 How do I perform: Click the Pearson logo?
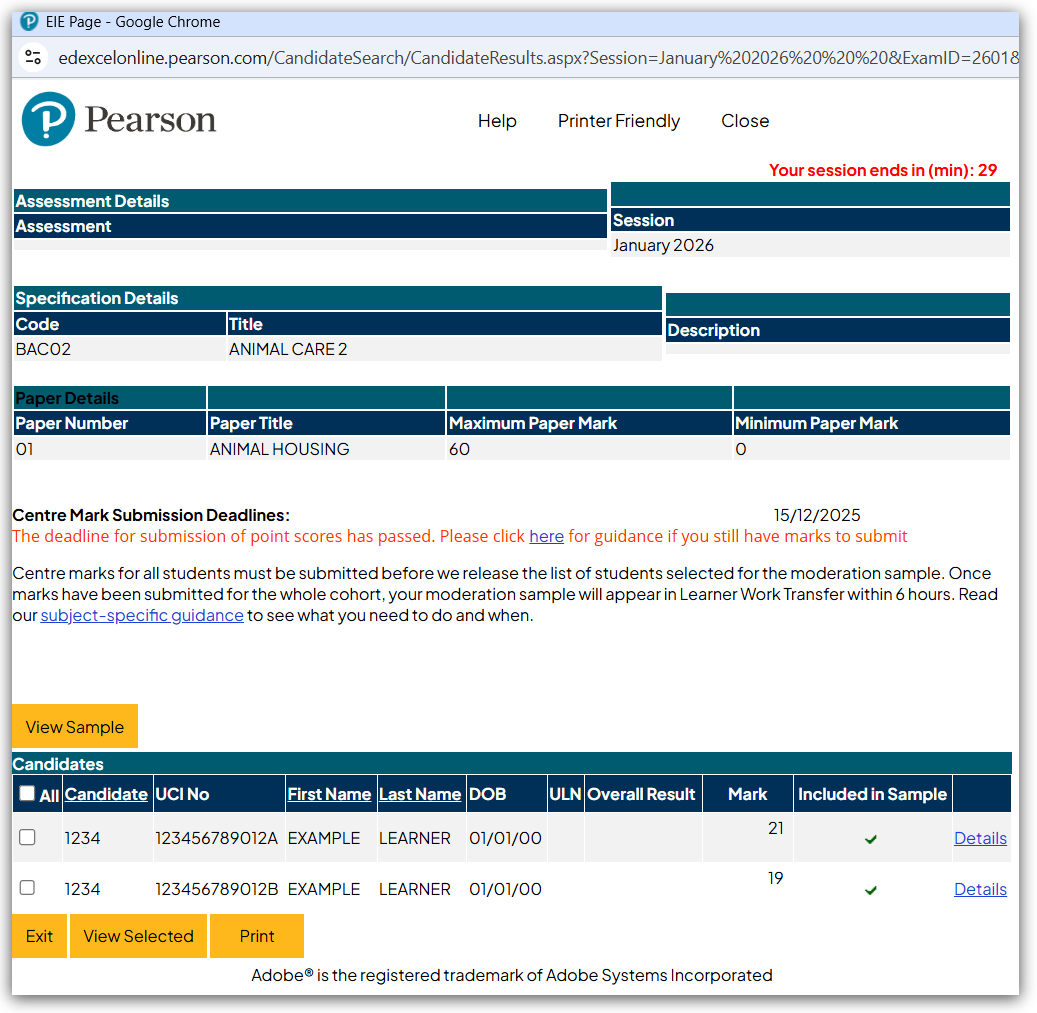point(119,120)
